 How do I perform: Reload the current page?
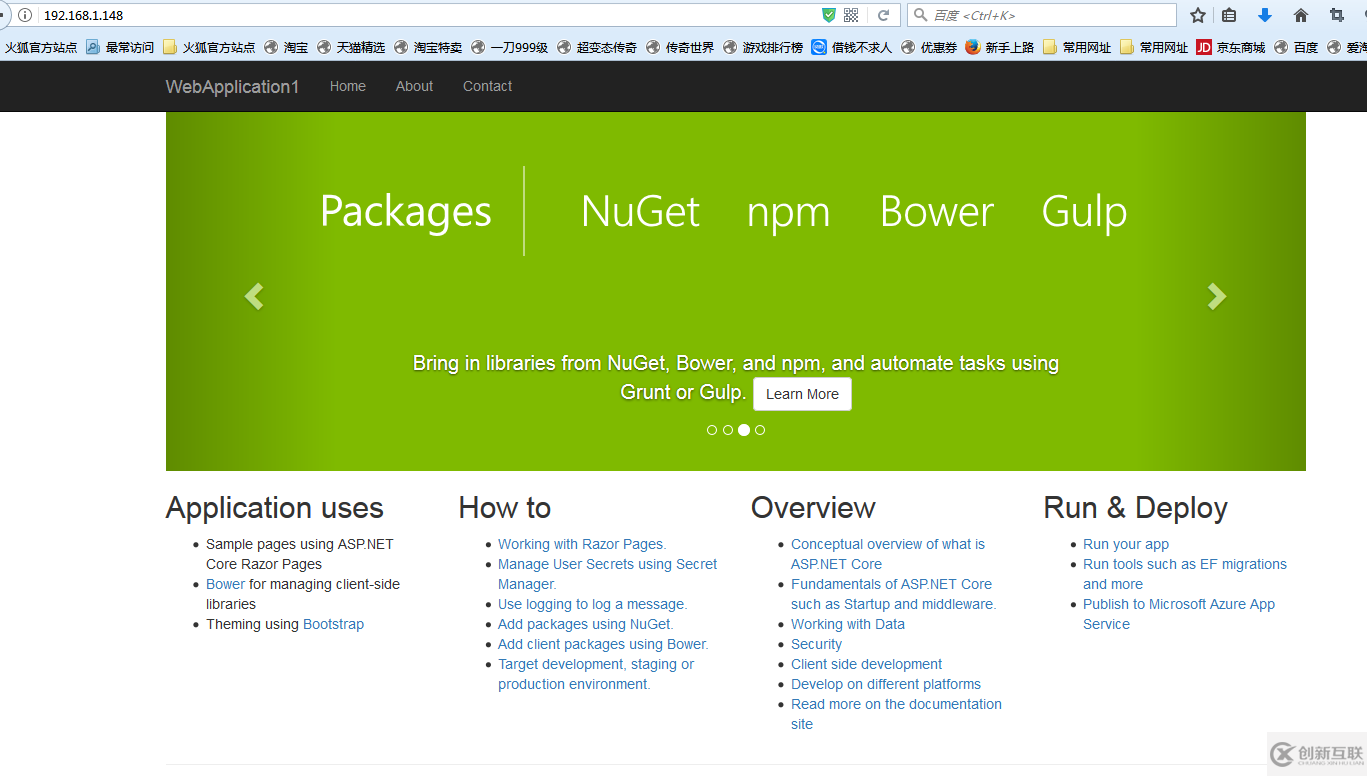[884, 15]
